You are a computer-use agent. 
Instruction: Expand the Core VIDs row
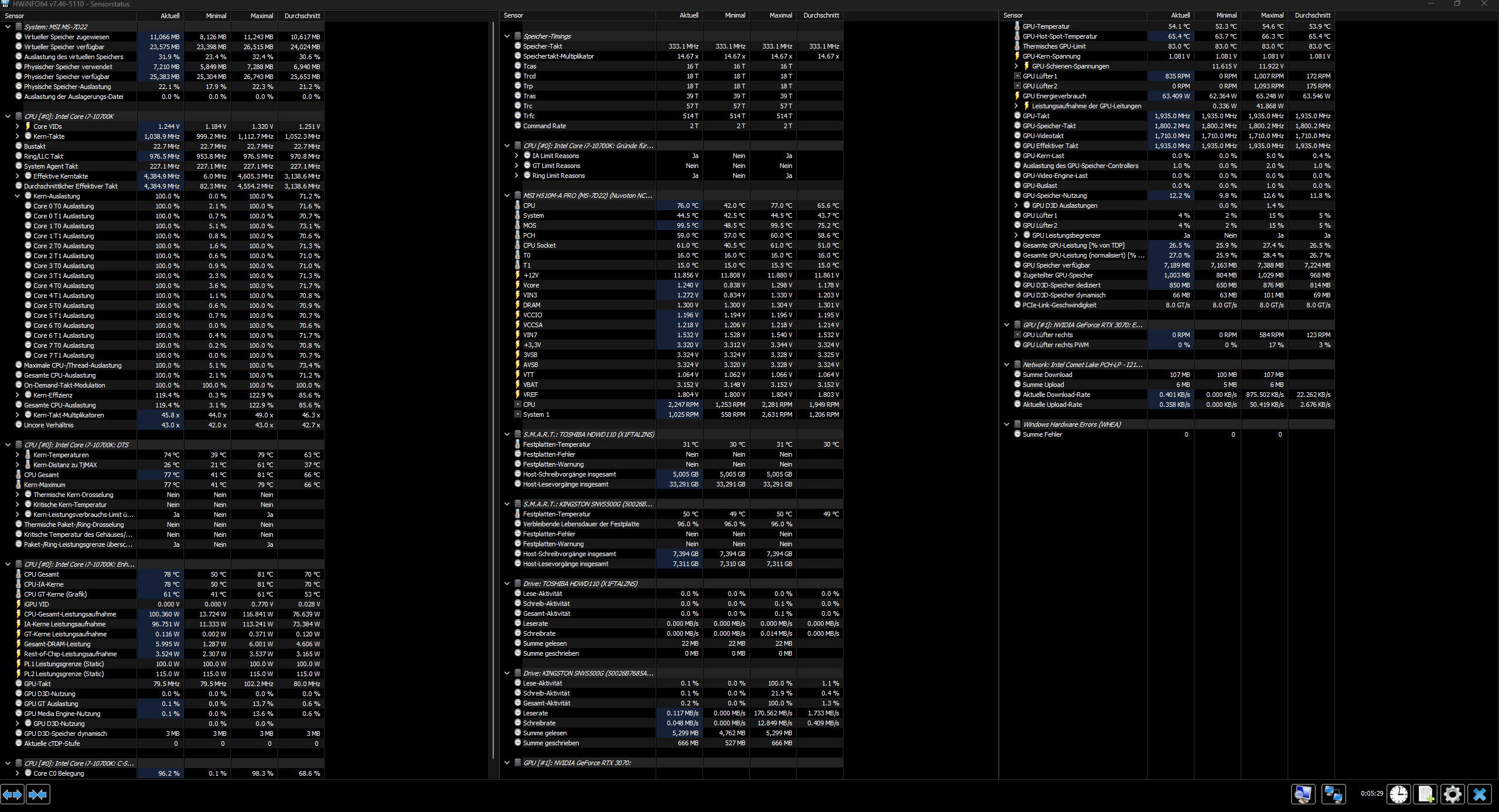coord(18,126)
